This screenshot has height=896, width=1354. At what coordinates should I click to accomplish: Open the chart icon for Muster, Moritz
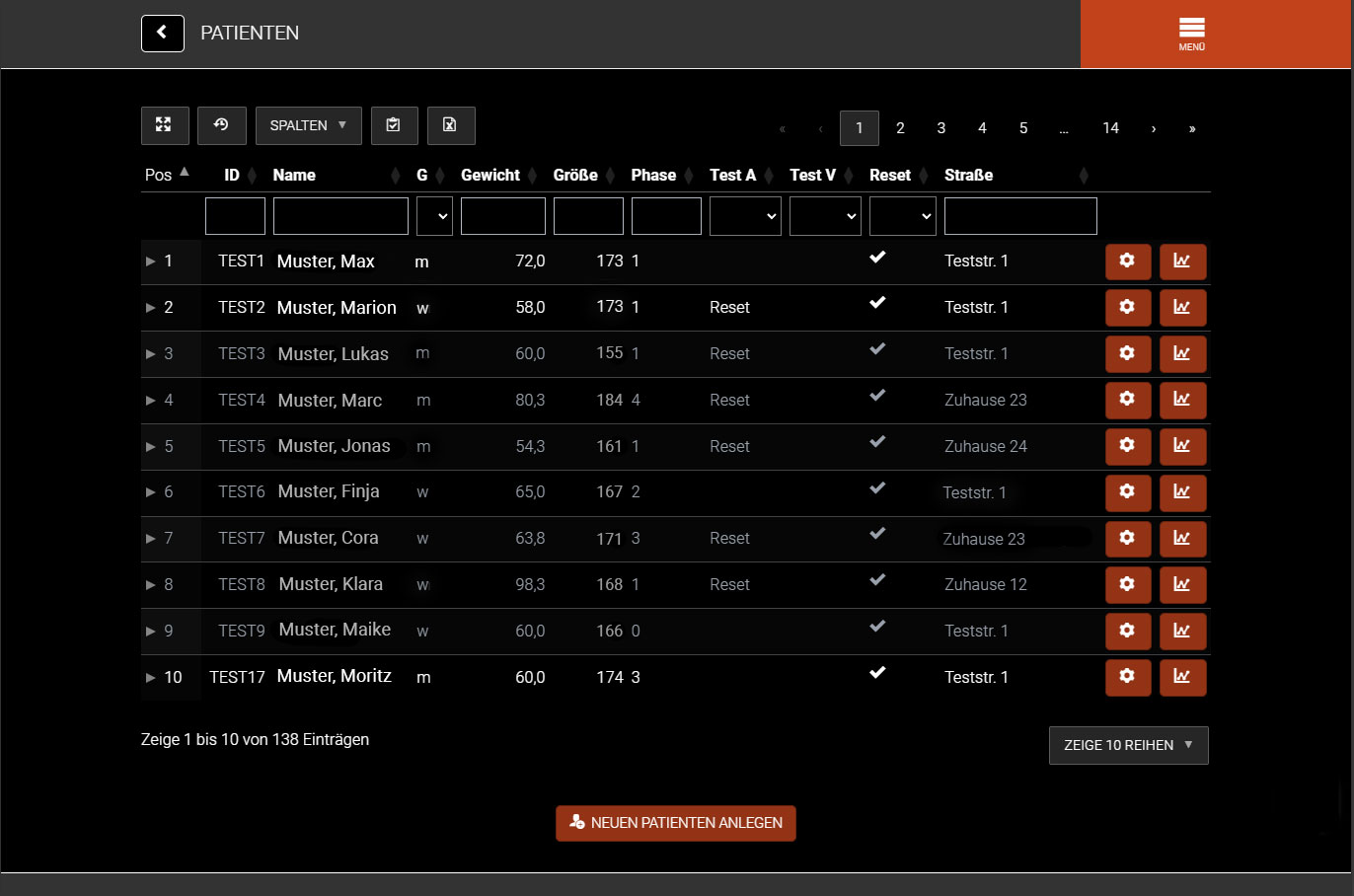point(1182,677)
